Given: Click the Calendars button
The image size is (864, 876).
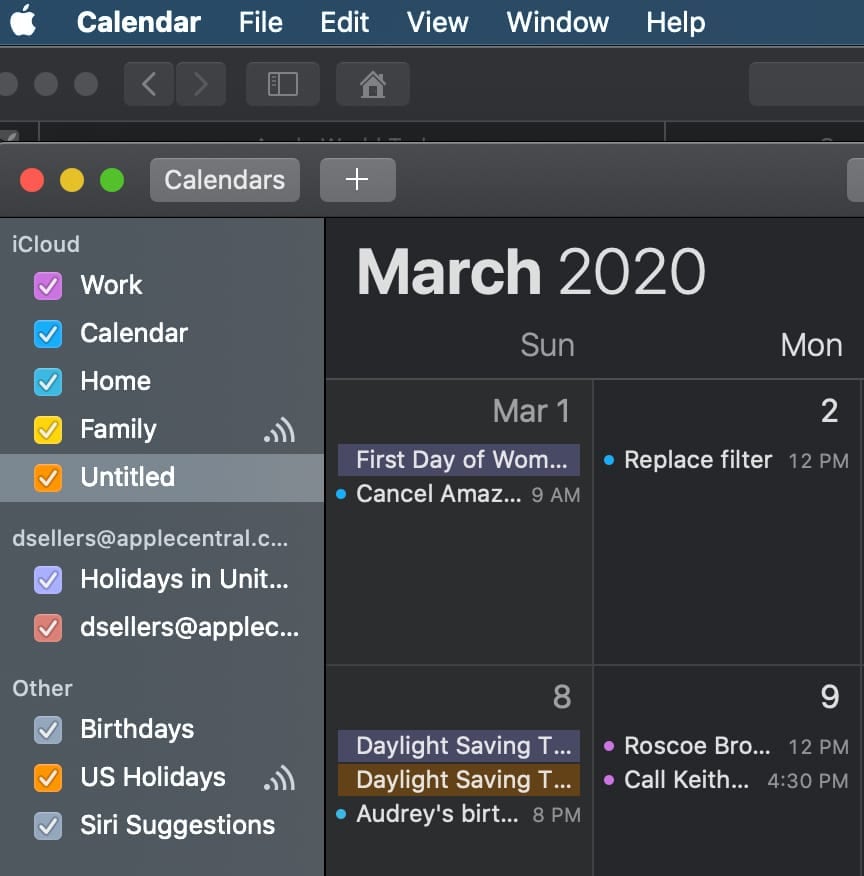Looking at the screenshot, I should (x=224, y=180).
